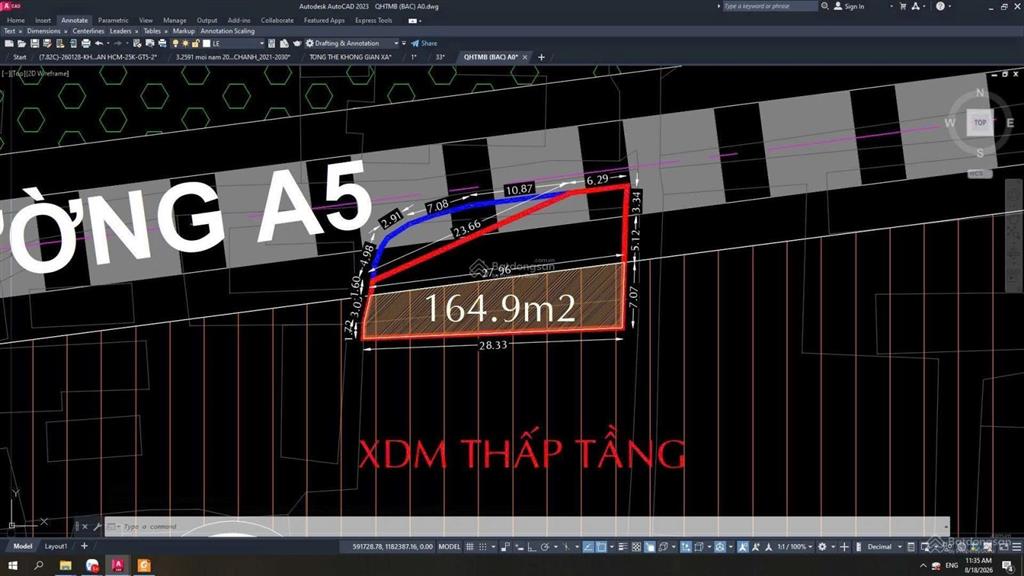The height and width of the screenshot is (576, 1024).
Task: Click the AutoCAD application menu A logo
Action: [x=9, y=6]
